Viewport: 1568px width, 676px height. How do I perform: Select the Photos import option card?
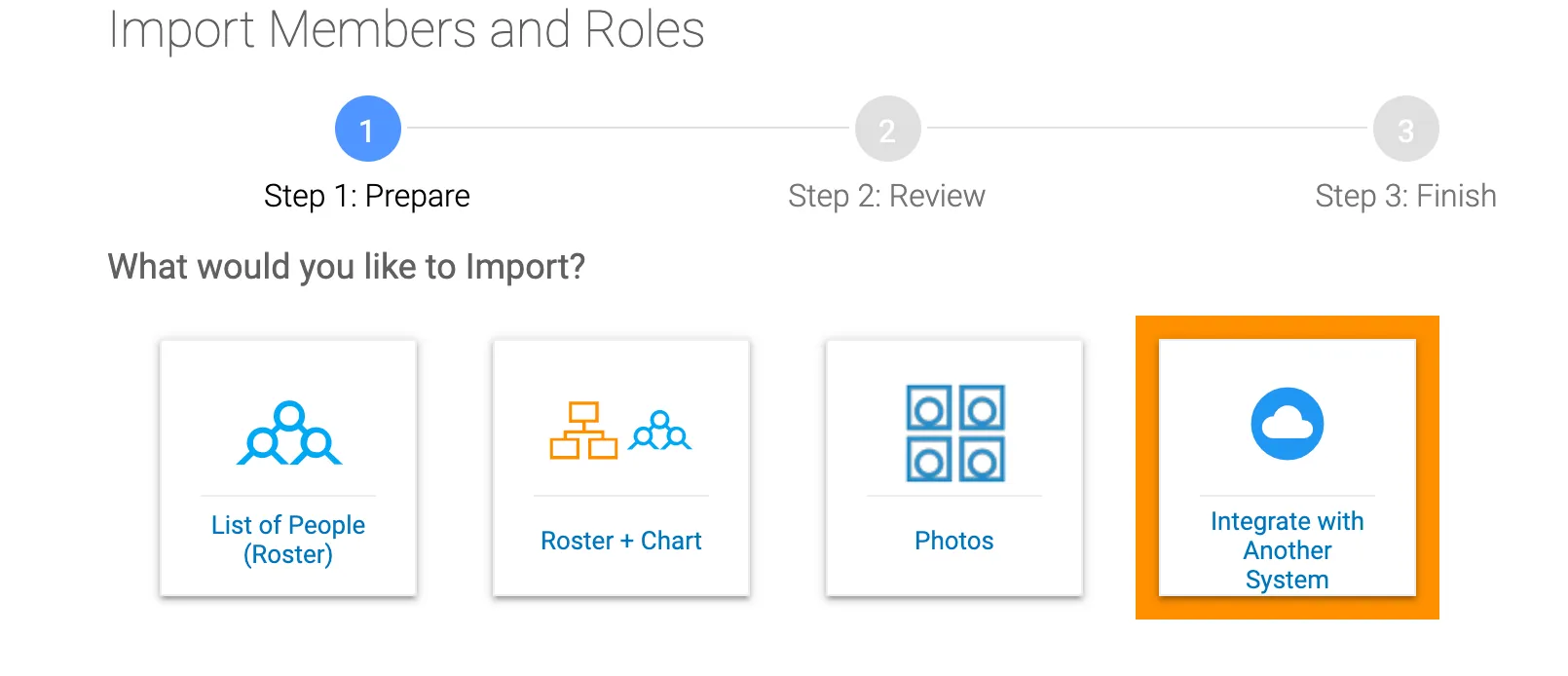click(x=952, y=468)
